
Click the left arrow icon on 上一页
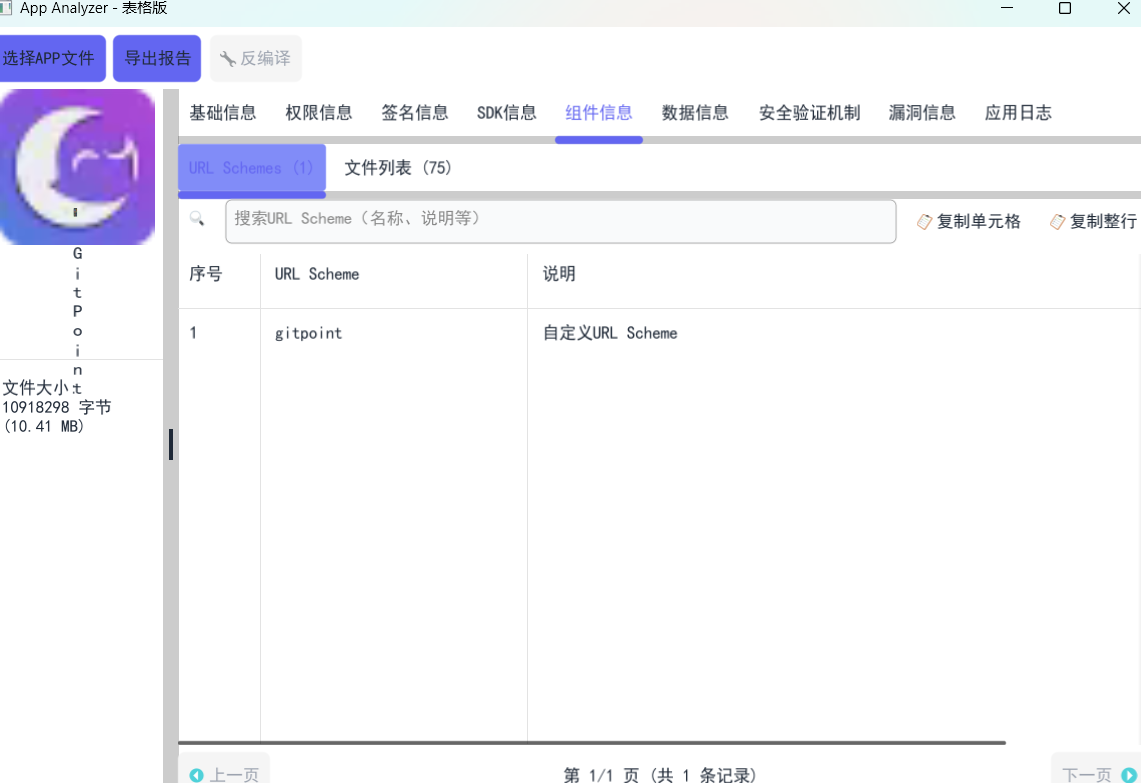(x=197, y=773)
